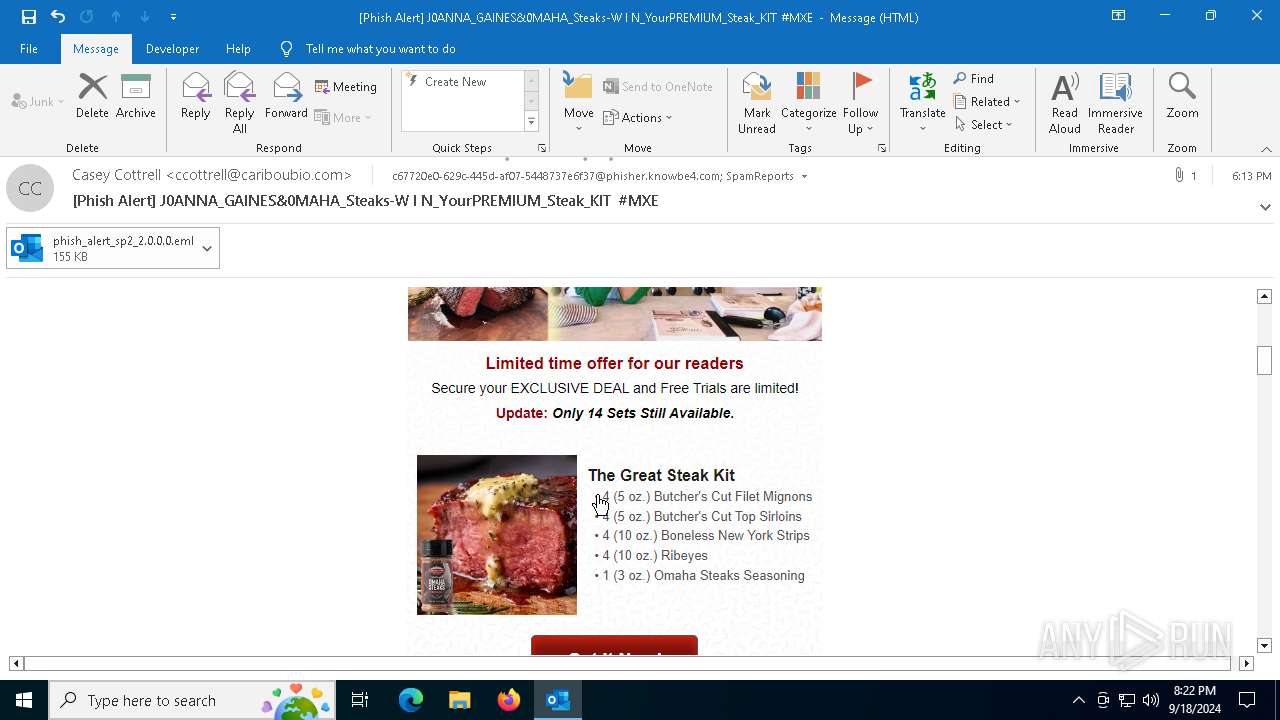Show hidden system tray icons
Image resolution: width=1280 pixels, height=720 pixels.
[x=1078, y=700]
